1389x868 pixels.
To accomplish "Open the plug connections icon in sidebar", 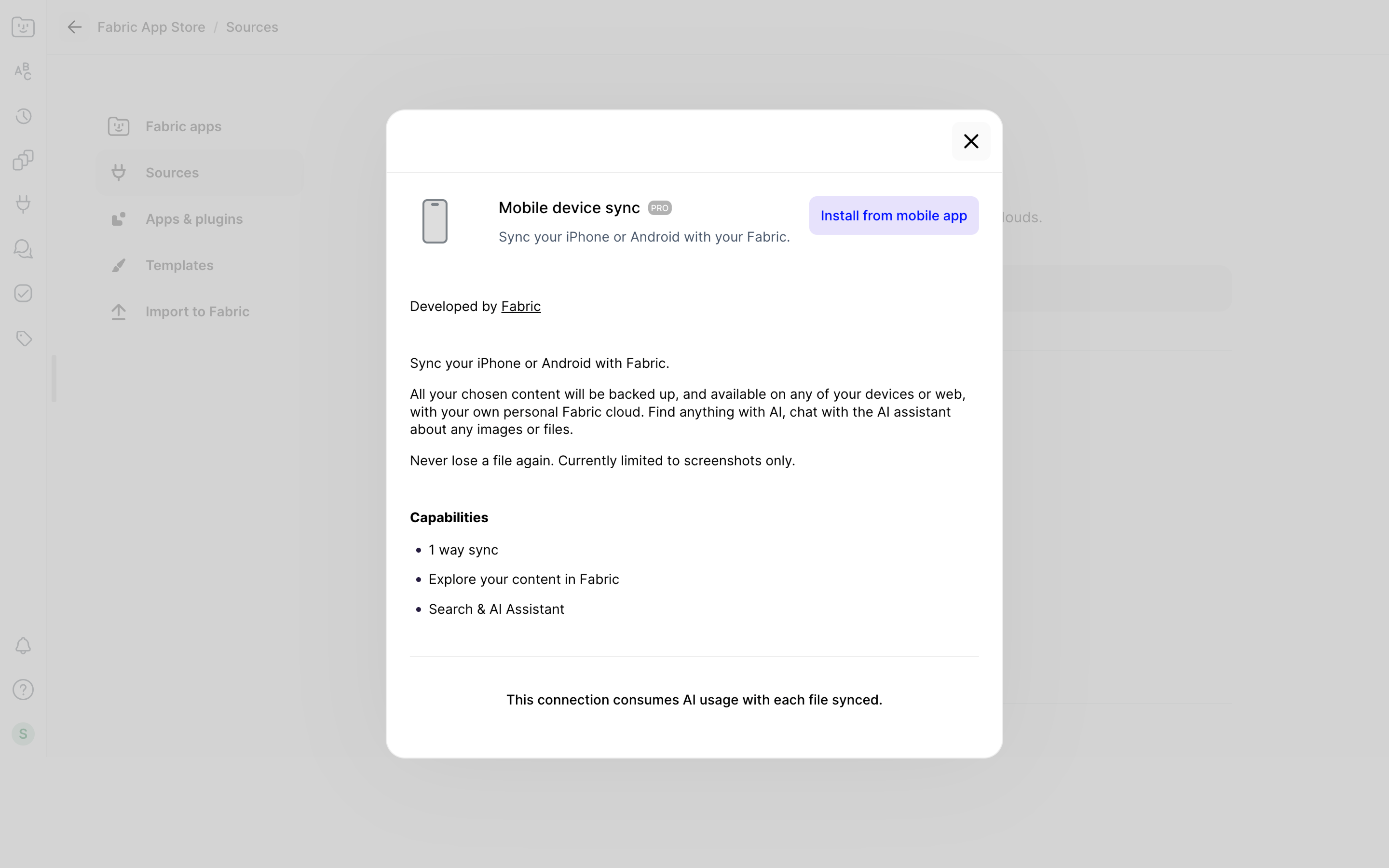I will pyautogui.click(x=23, y=204).
